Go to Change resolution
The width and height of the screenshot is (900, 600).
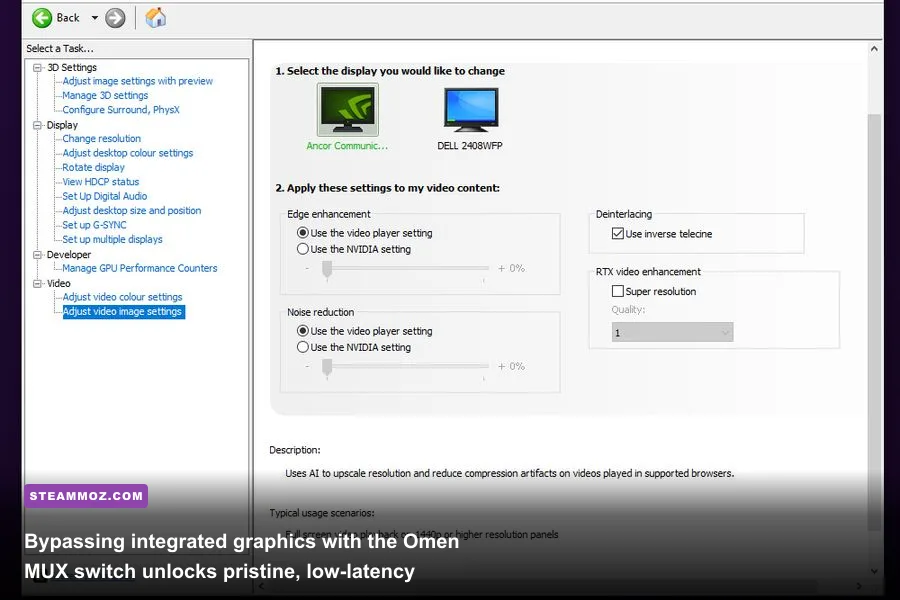[102, 139]
